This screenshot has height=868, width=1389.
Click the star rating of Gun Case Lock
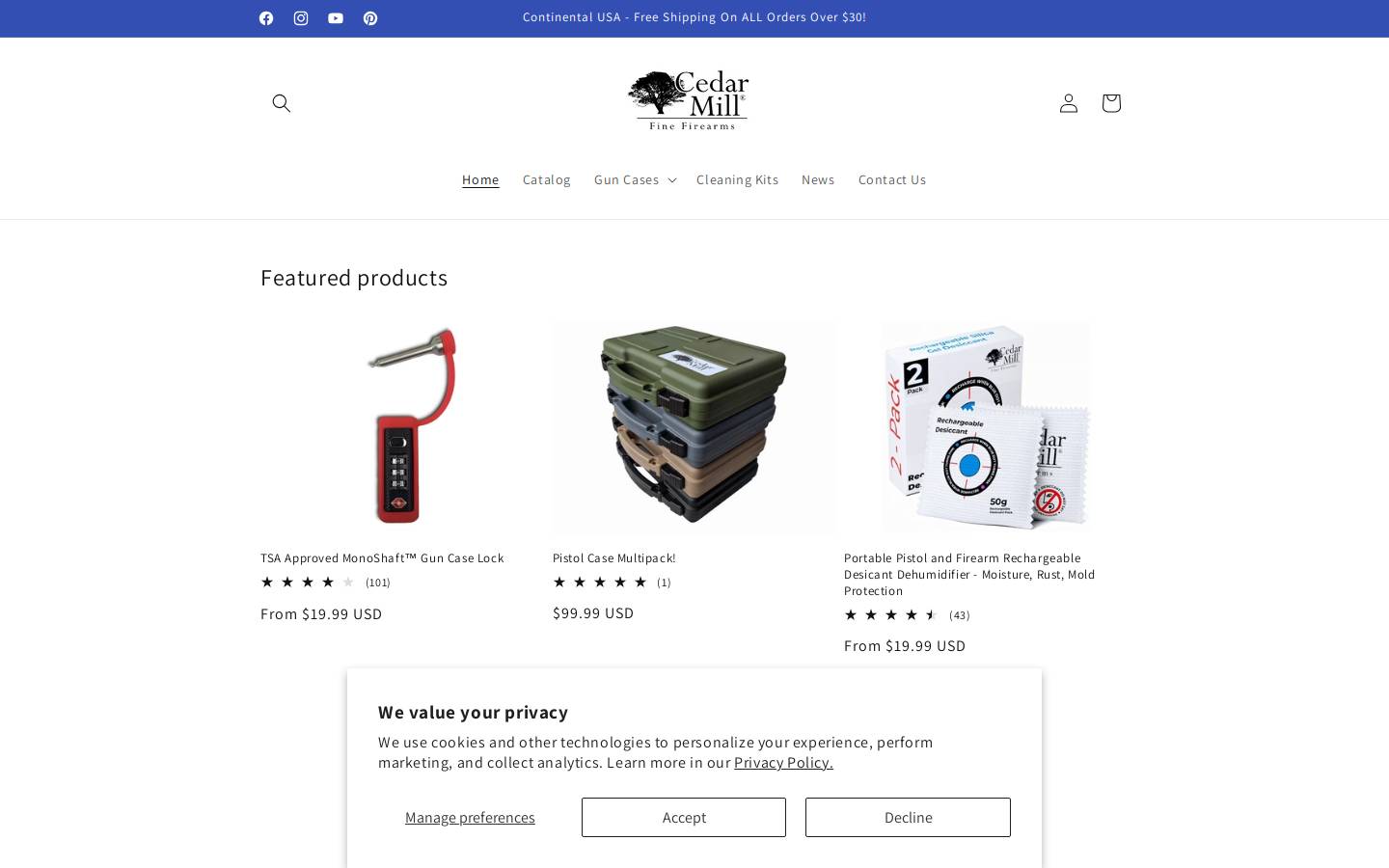point(308,583)
